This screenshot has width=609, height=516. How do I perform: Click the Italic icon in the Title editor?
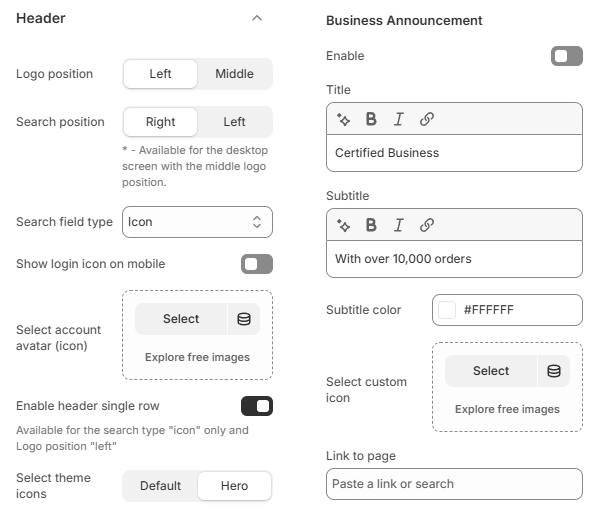pos(398,119)
